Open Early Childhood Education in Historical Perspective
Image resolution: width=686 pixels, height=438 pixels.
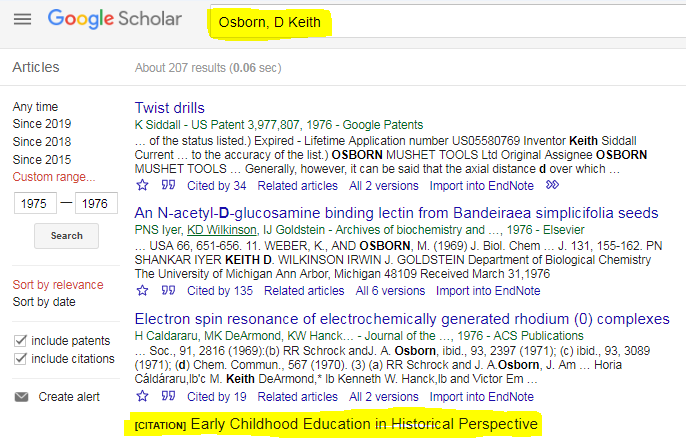364,424
